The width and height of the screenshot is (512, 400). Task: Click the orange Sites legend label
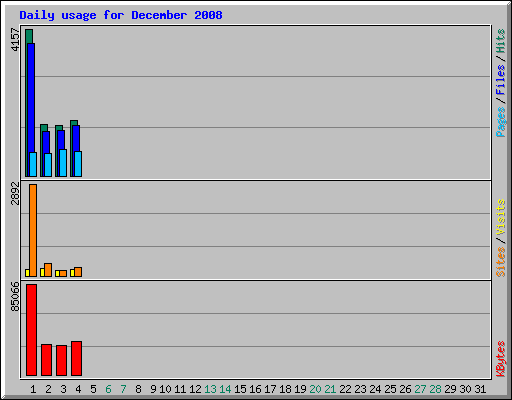point(500,262)
